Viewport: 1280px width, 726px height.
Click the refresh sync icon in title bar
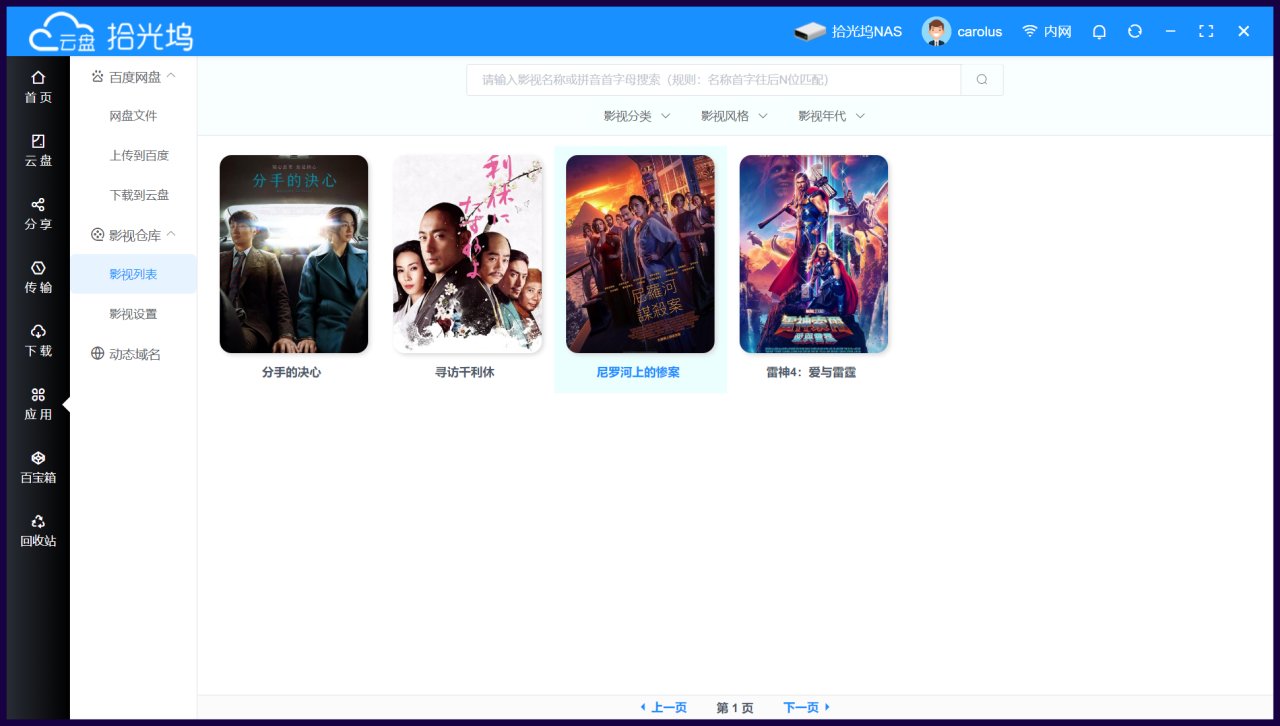(x=1135, y=31)
